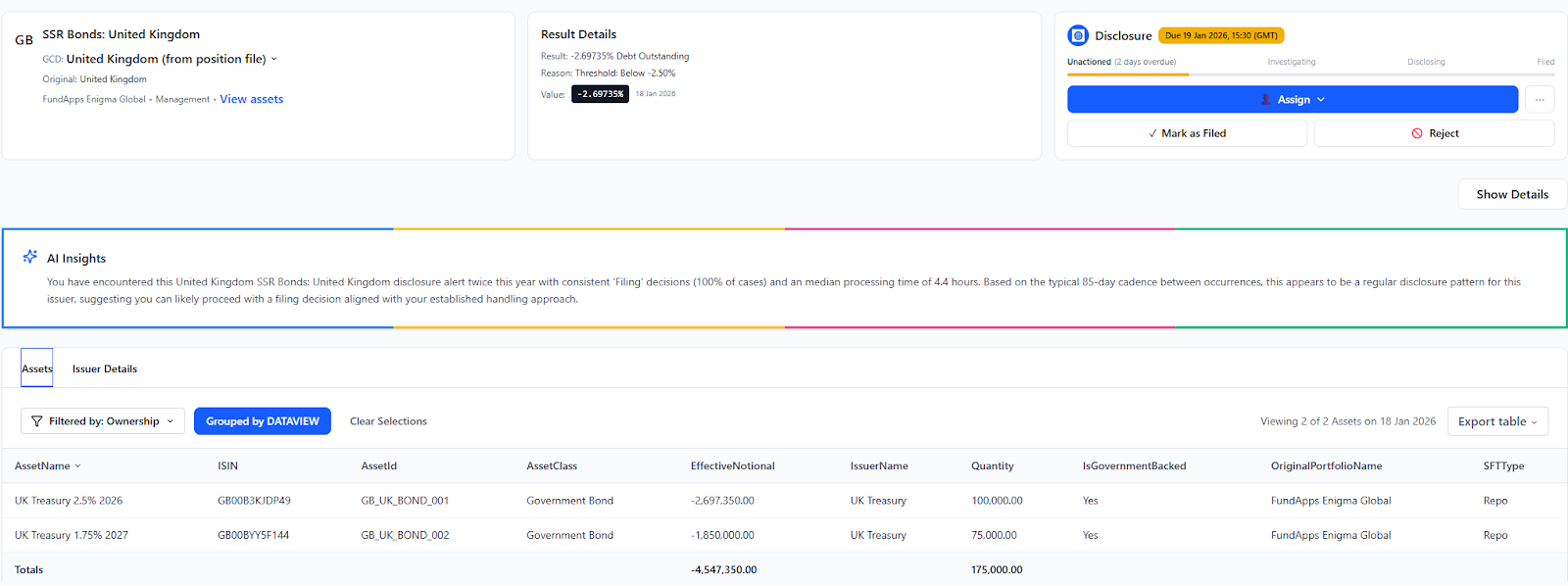Switch to the Issuer Details tab
1568x585 pixels.
(105, 369)
